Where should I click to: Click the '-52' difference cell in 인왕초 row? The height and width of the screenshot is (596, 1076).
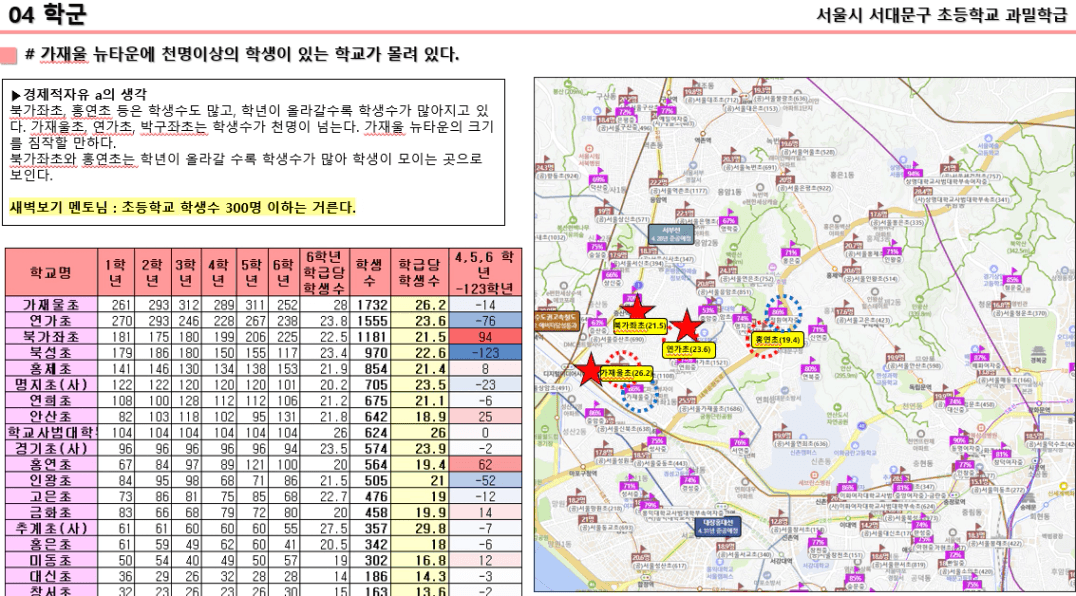(485, 481)
